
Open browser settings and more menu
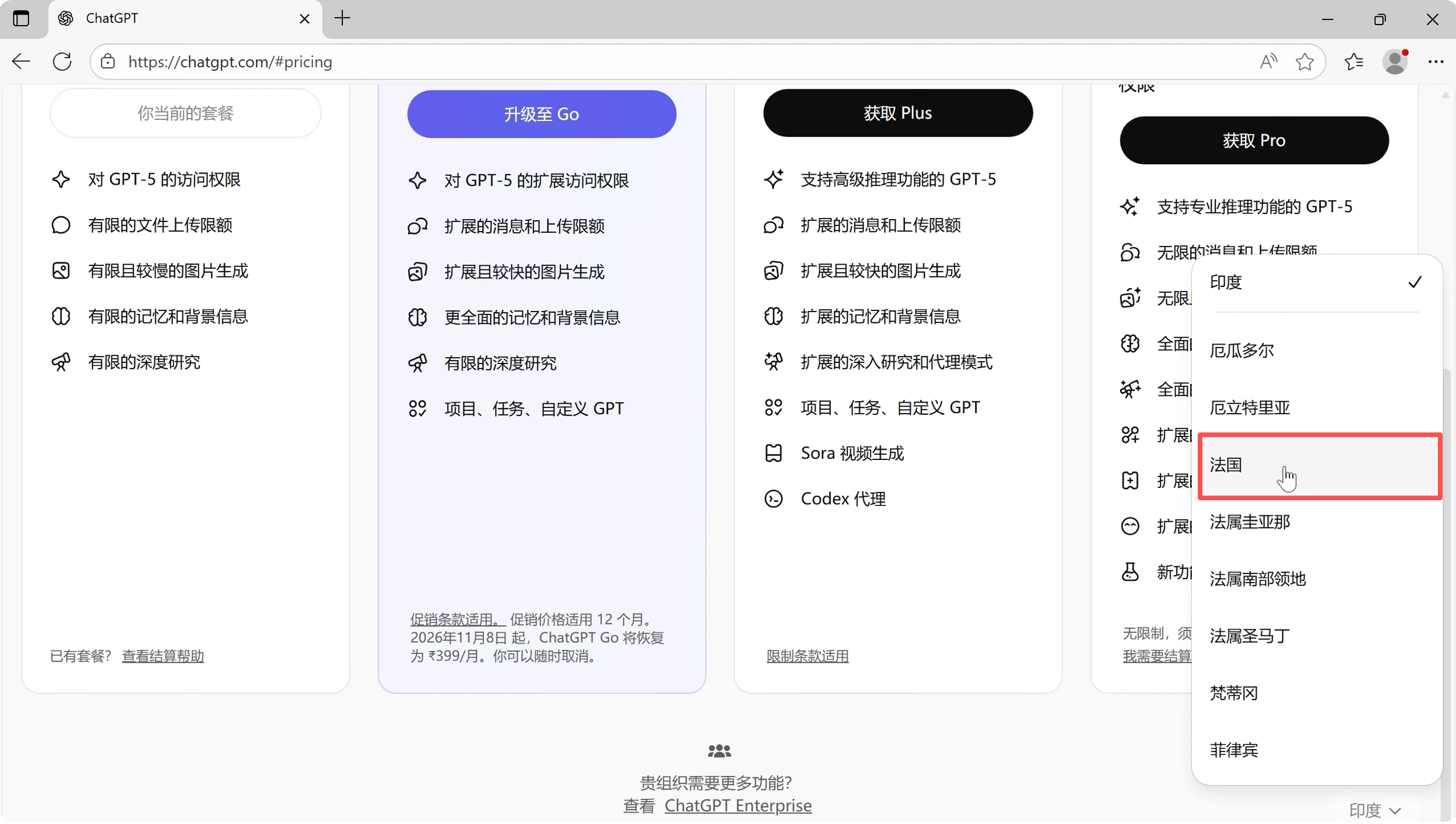pyautogui.click(x=1435, y=61)
